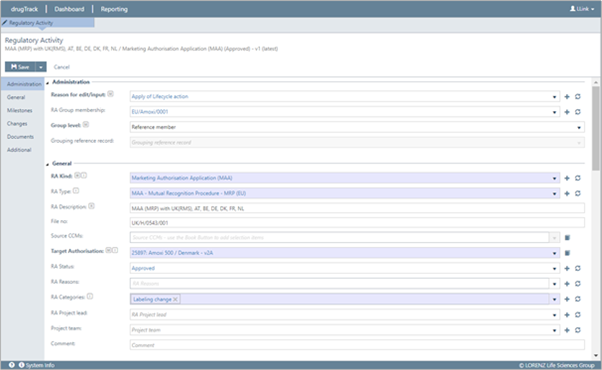Add a new Project team entry
This screenshot has height=370, width=602.
click(567, 330)
